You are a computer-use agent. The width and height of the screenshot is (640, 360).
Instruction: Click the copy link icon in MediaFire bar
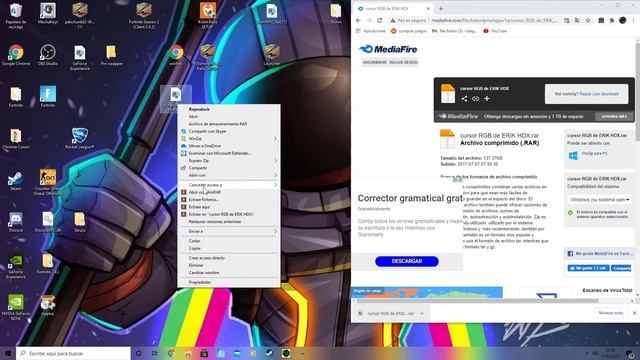[x=476, y=98]
